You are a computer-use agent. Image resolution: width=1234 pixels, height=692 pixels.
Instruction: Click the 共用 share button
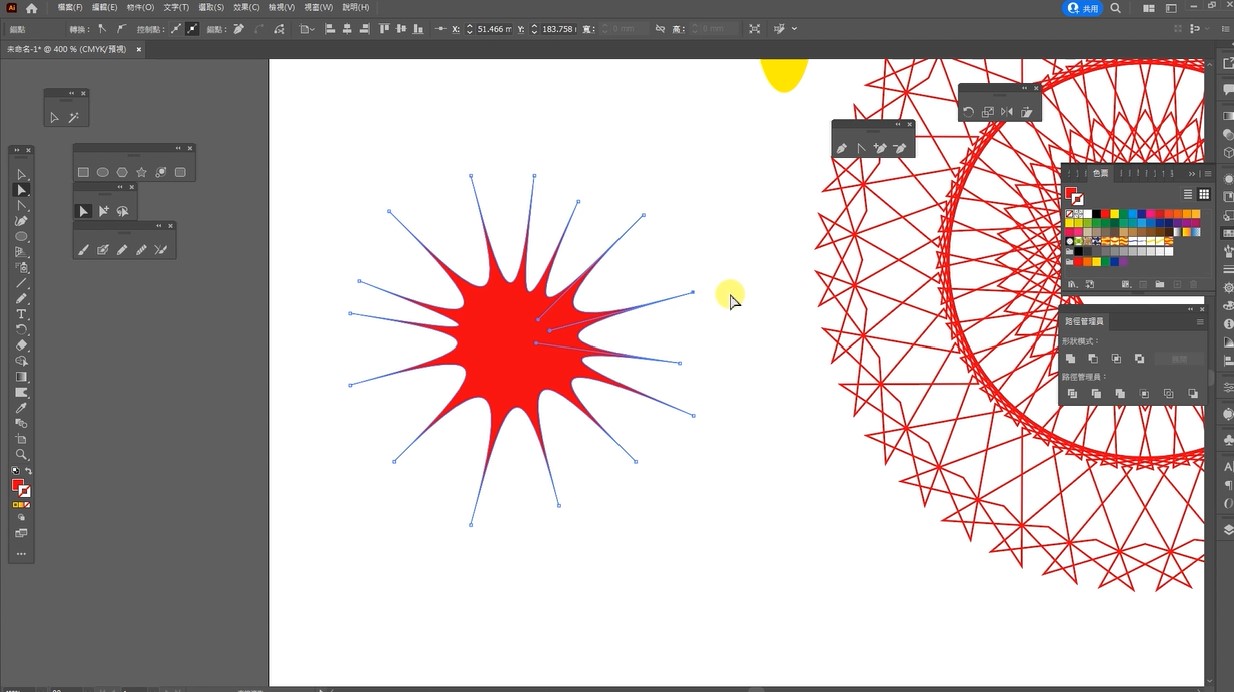coord(1083,8)
